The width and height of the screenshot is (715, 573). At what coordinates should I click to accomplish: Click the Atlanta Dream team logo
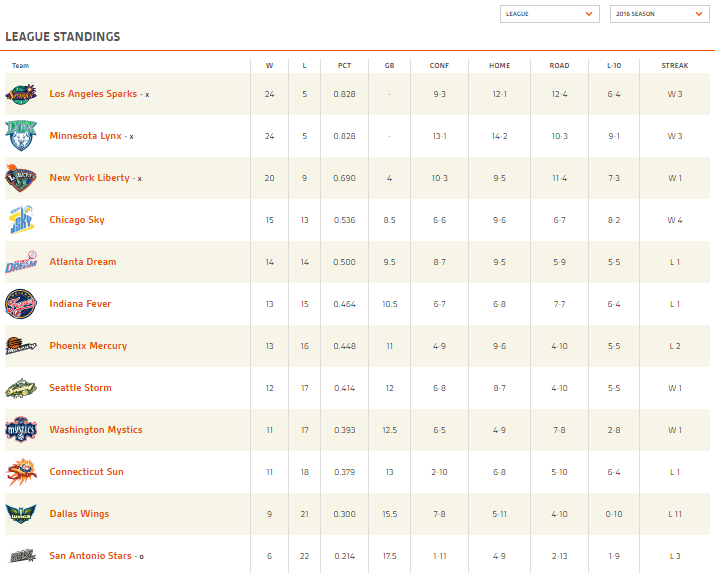[21, 262]
